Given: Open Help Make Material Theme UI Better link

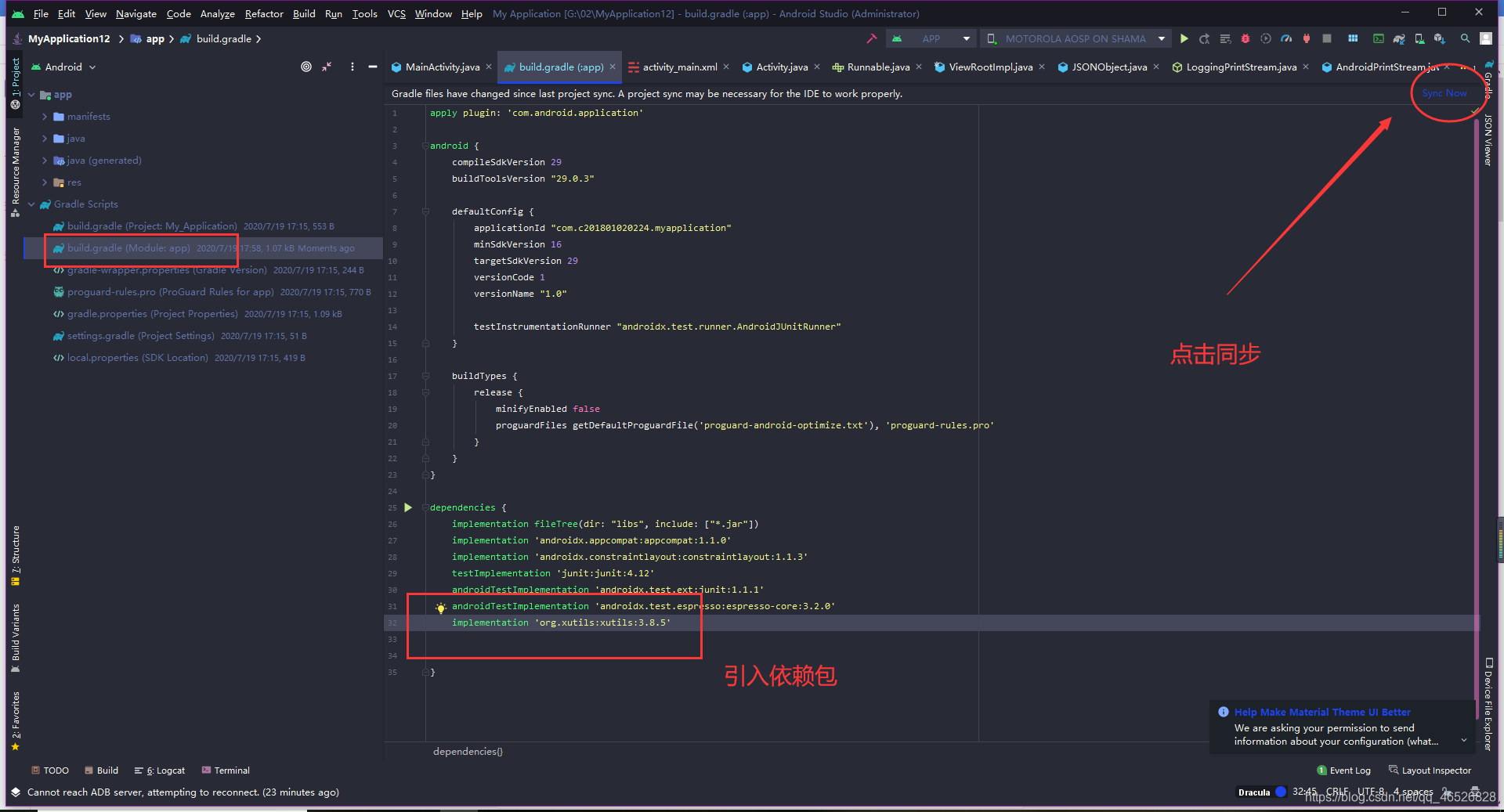Looking at the screenshot, I should pyautogui.click(x=1322, y=712).
